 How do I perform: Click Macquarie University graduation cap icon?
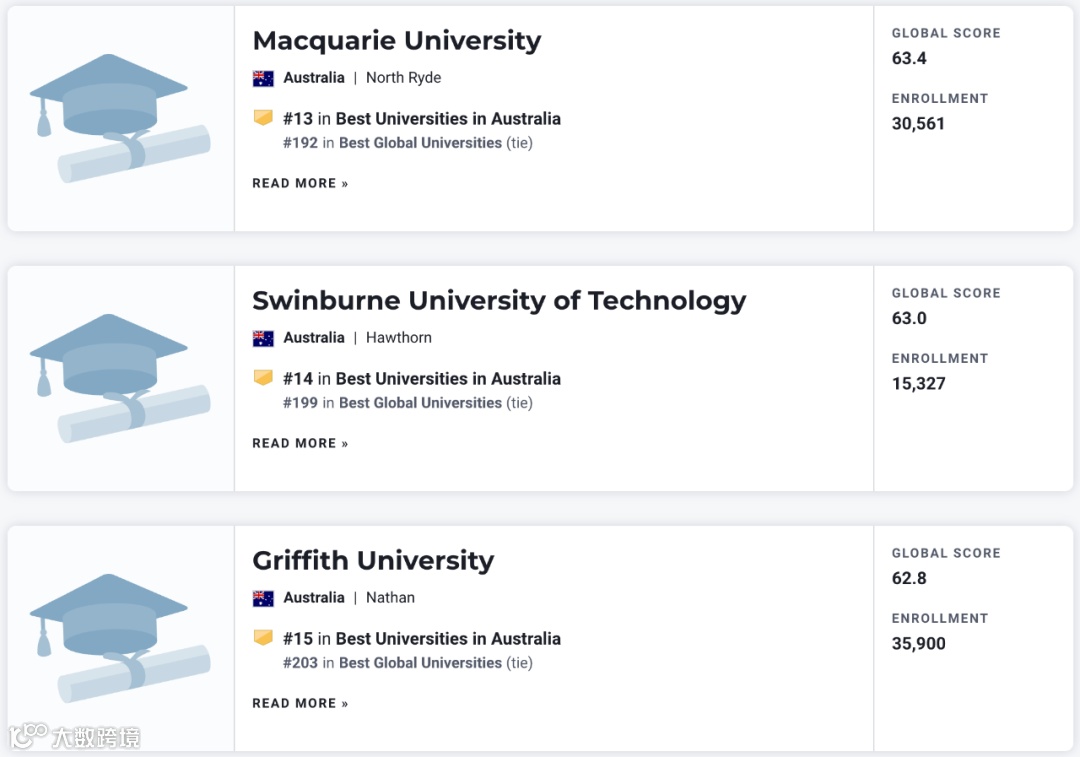tap(120, 118)
